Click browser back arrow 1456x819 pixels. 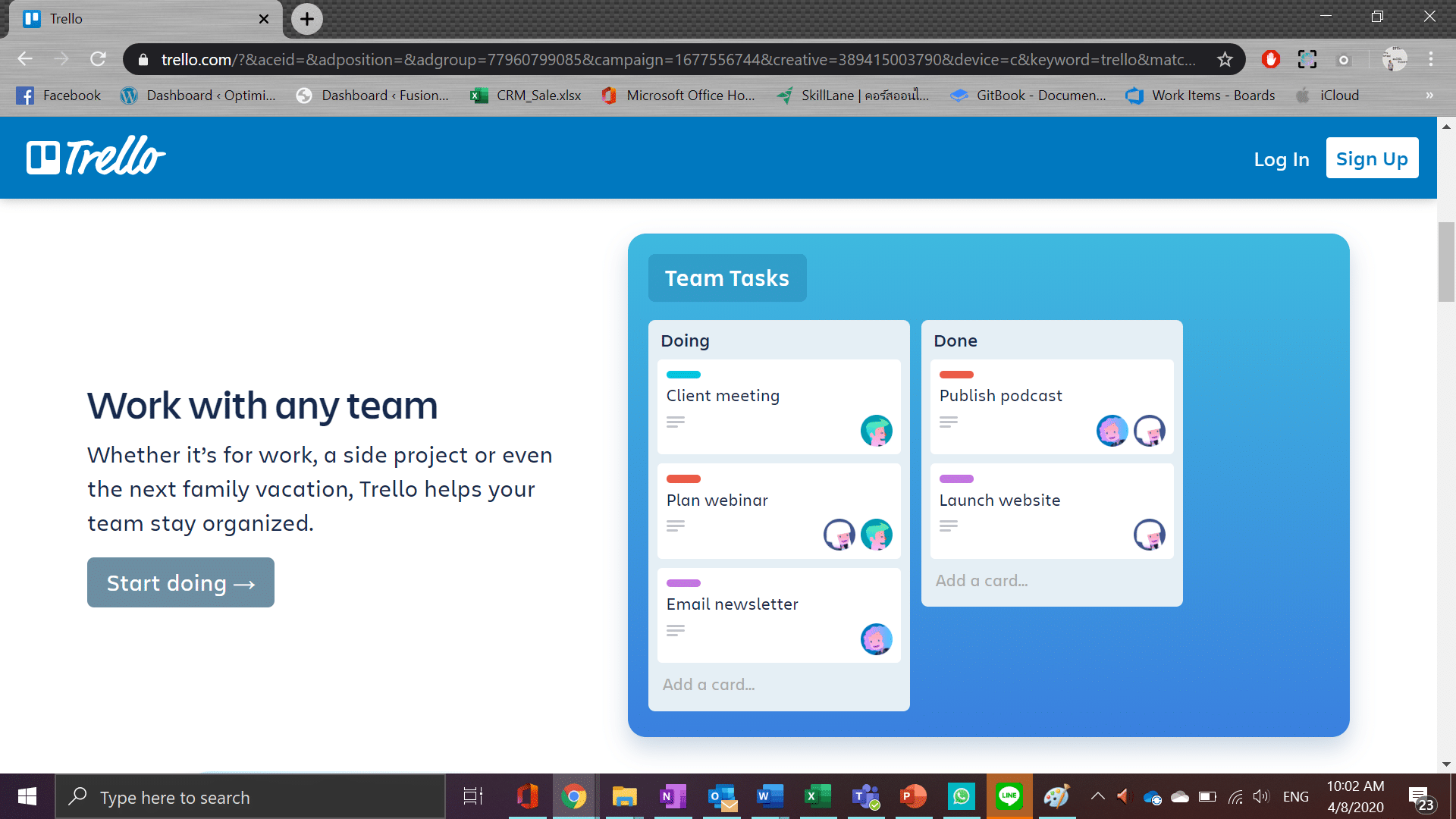tap(25, 59)
